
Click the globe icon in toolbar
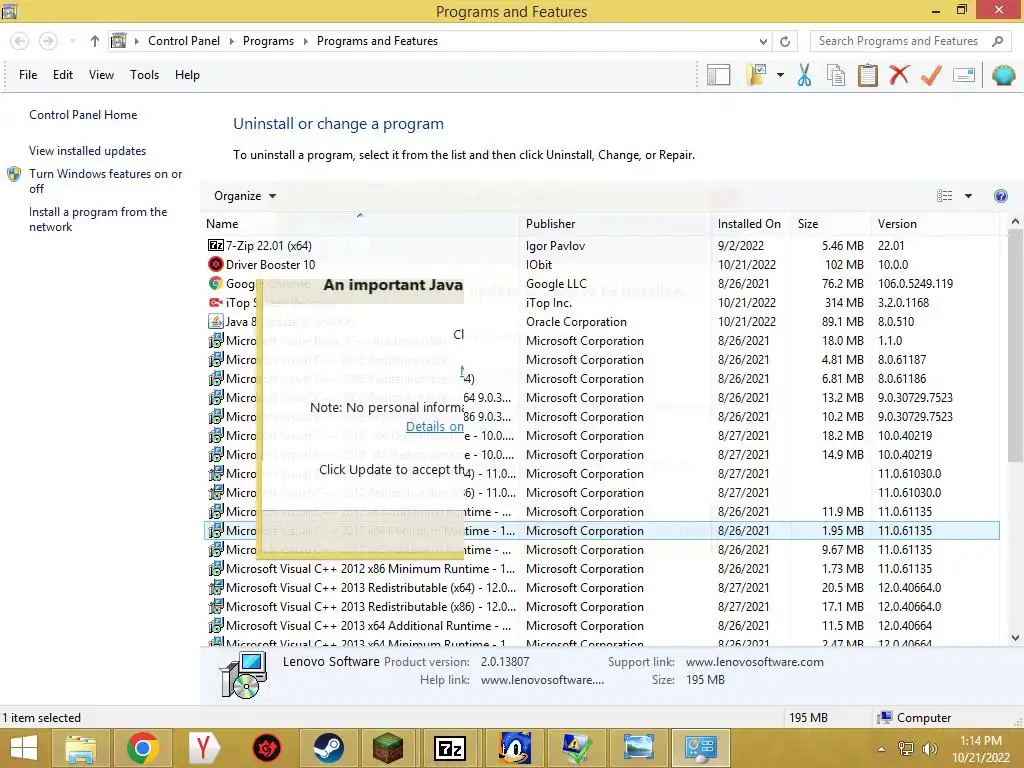1004,75
